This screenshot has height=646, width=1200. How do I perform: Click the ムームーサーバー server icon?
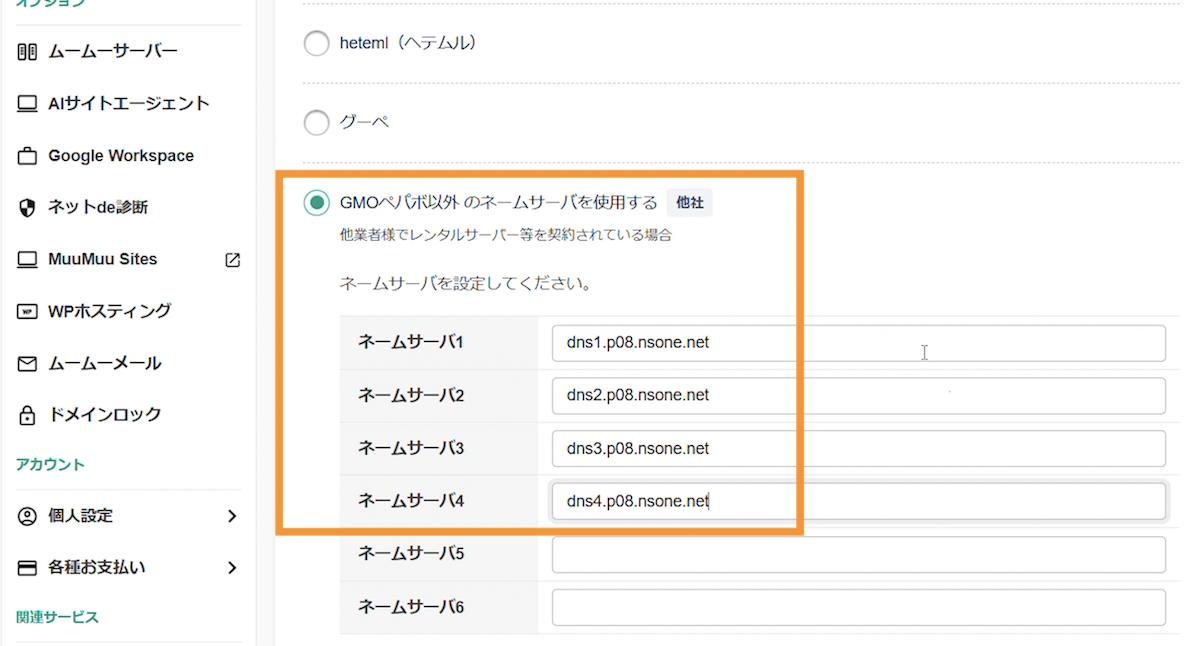tap(28, 51)
